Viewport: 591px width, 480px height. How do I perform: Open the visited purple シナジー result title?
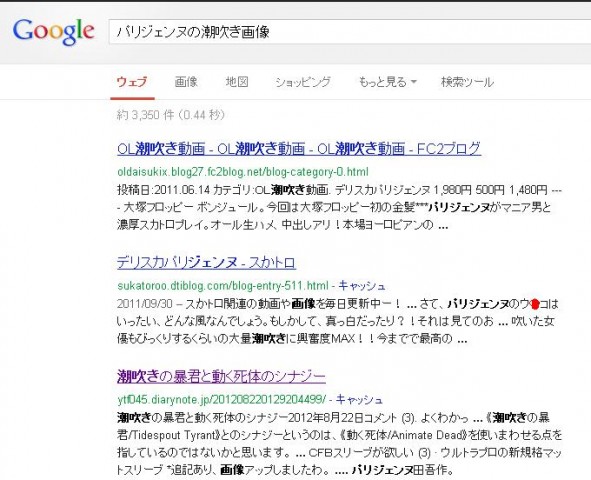[x=221, y=376]
